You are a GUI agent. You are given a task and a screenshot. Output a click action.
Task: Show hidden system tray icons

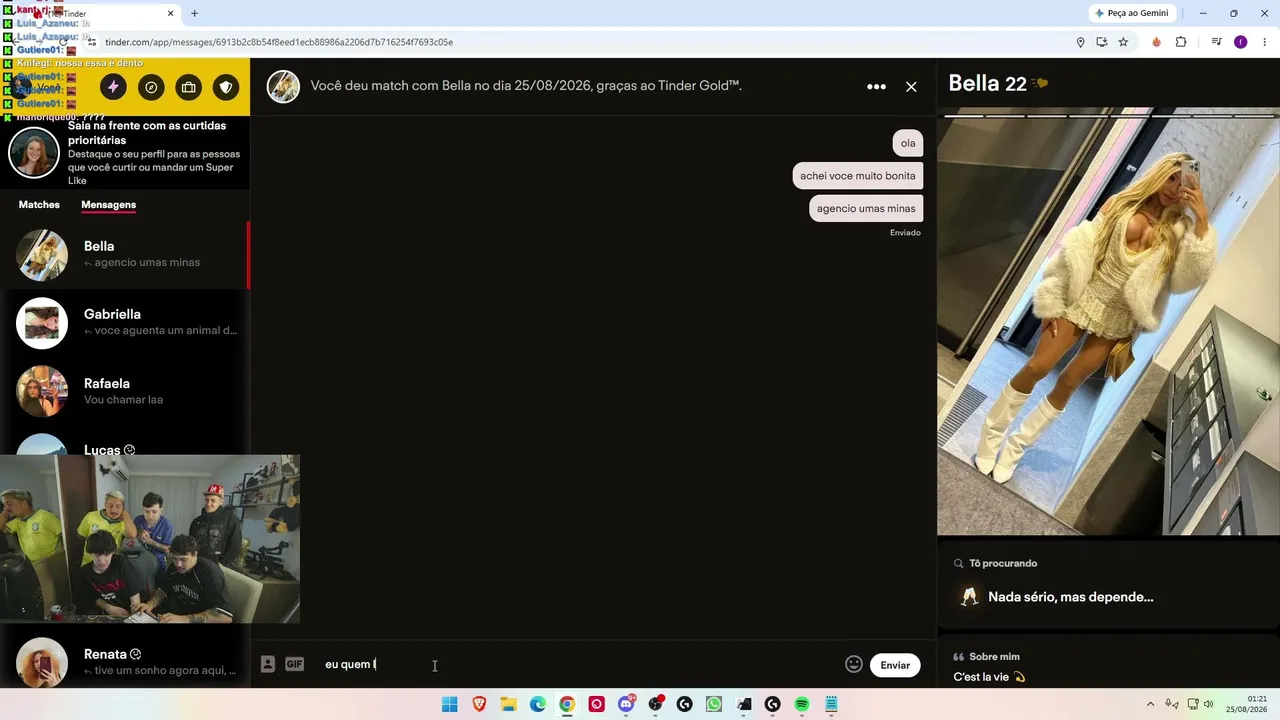[x=1150, y=704]
